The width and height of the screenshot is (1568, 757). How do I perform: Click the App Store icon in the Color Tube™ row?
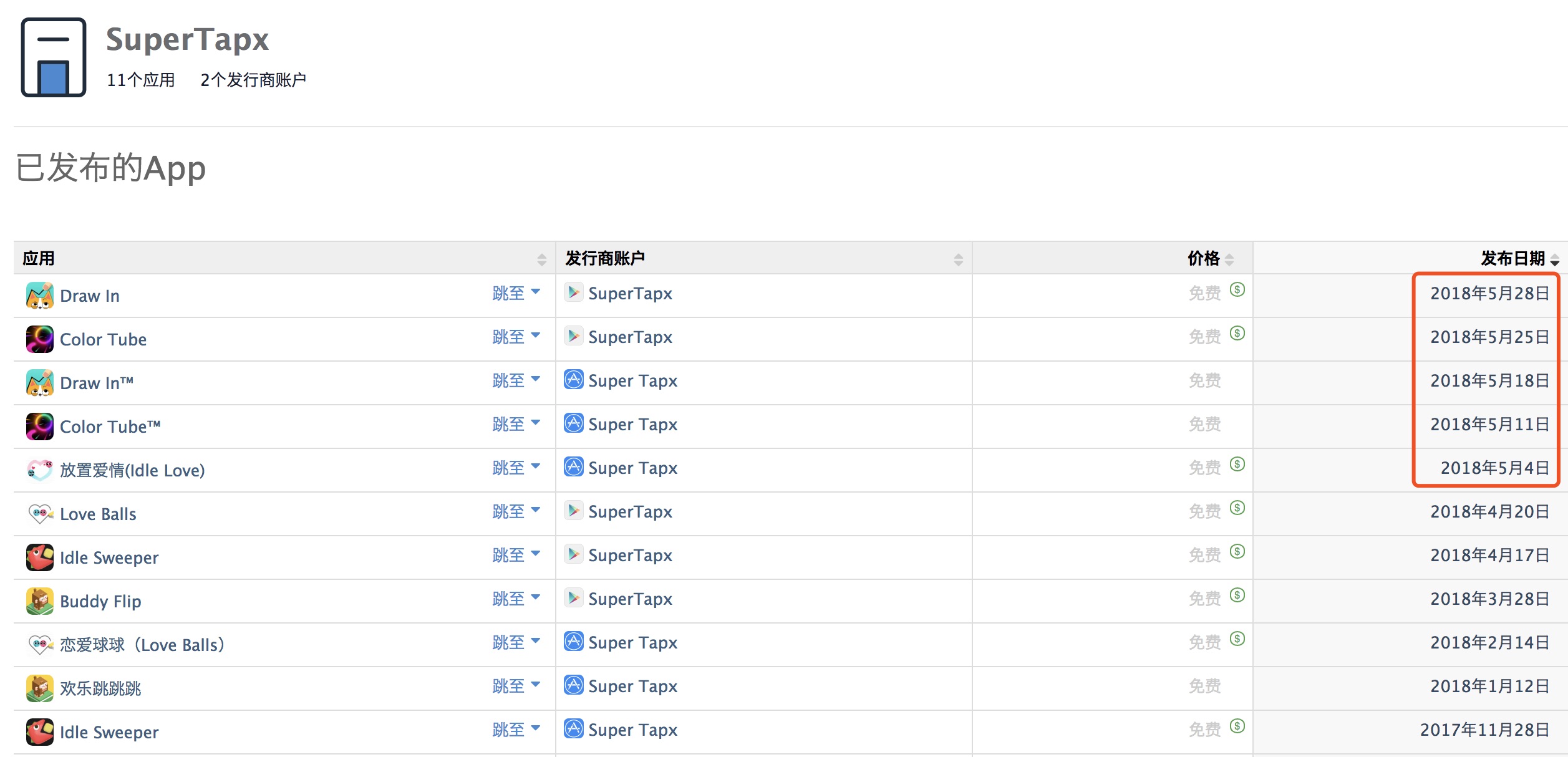pos(574,423)
